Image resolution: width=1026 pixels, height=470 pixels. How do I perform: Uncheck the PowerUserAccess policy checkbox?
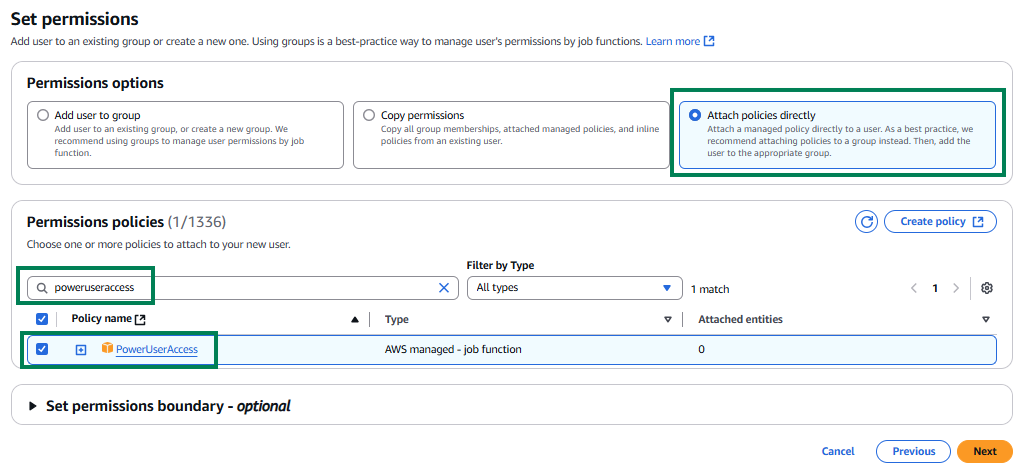42,349
